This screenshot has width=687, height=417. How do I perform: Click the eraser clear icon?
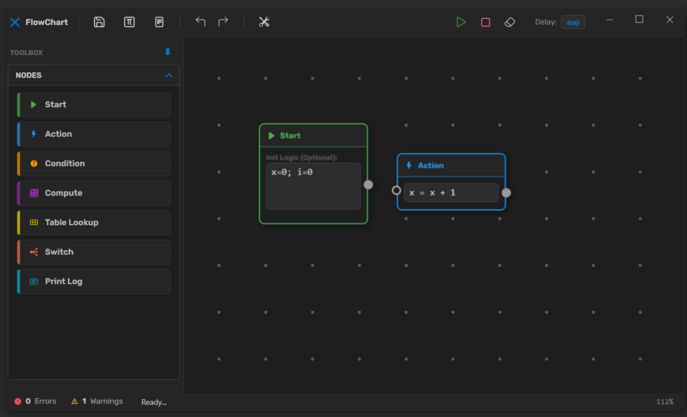510,22
